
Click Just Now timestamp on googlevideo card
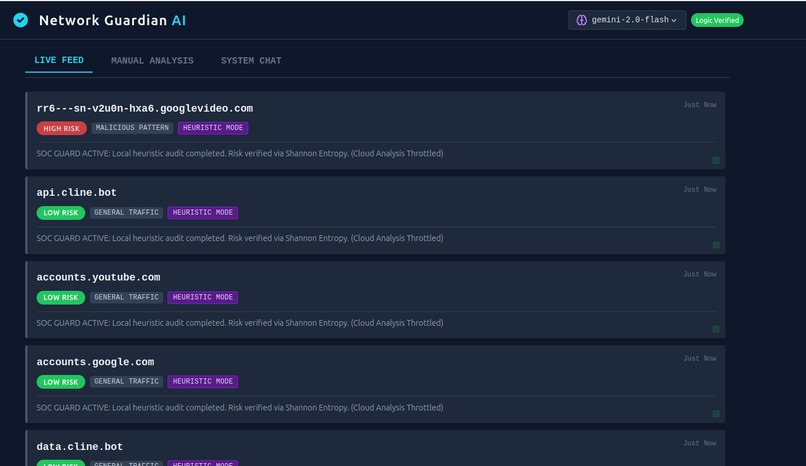tap(700, 105)
